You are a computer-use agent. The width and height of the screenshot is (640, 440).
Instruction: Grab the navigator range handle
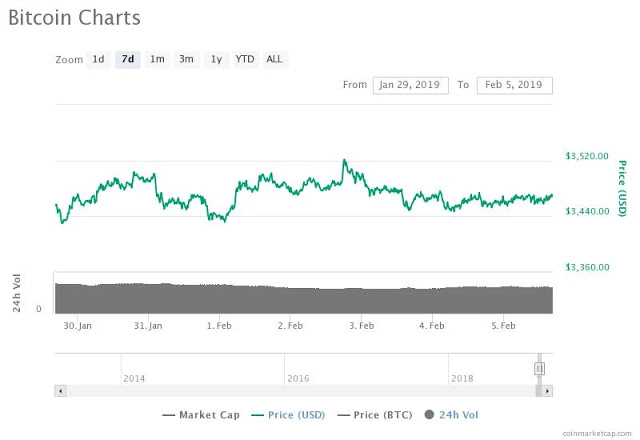[x=539, y=368]
